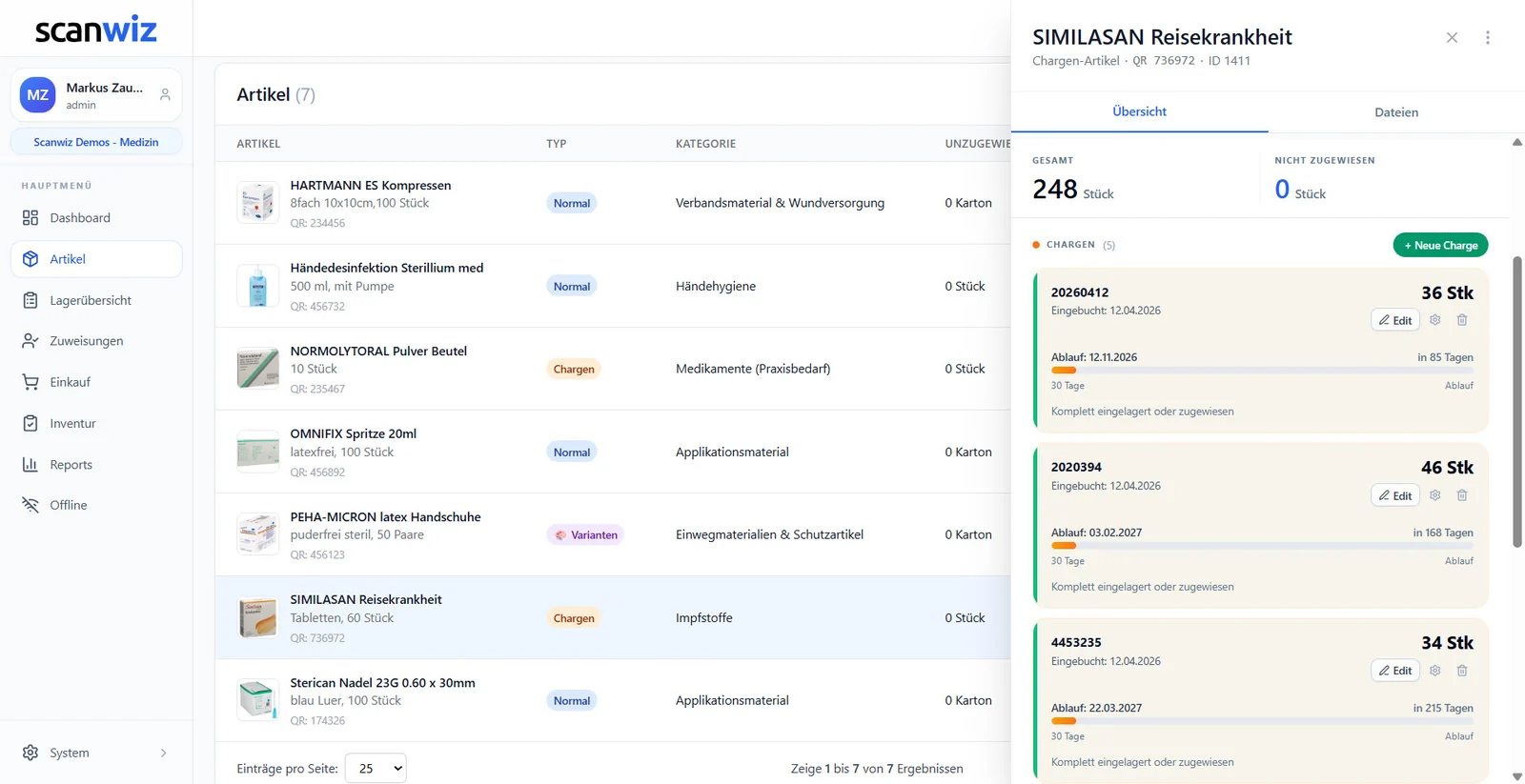This screenshot has width=1525, height=784.
Task: Click the Inventur clipboard-check icon
Action: (x=30, y=423)
